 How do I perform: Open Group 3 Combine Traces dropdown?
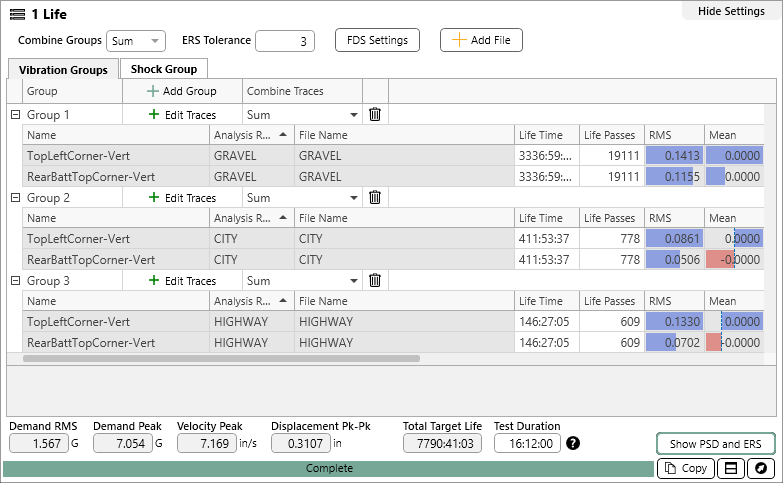(x=301, y=281)
